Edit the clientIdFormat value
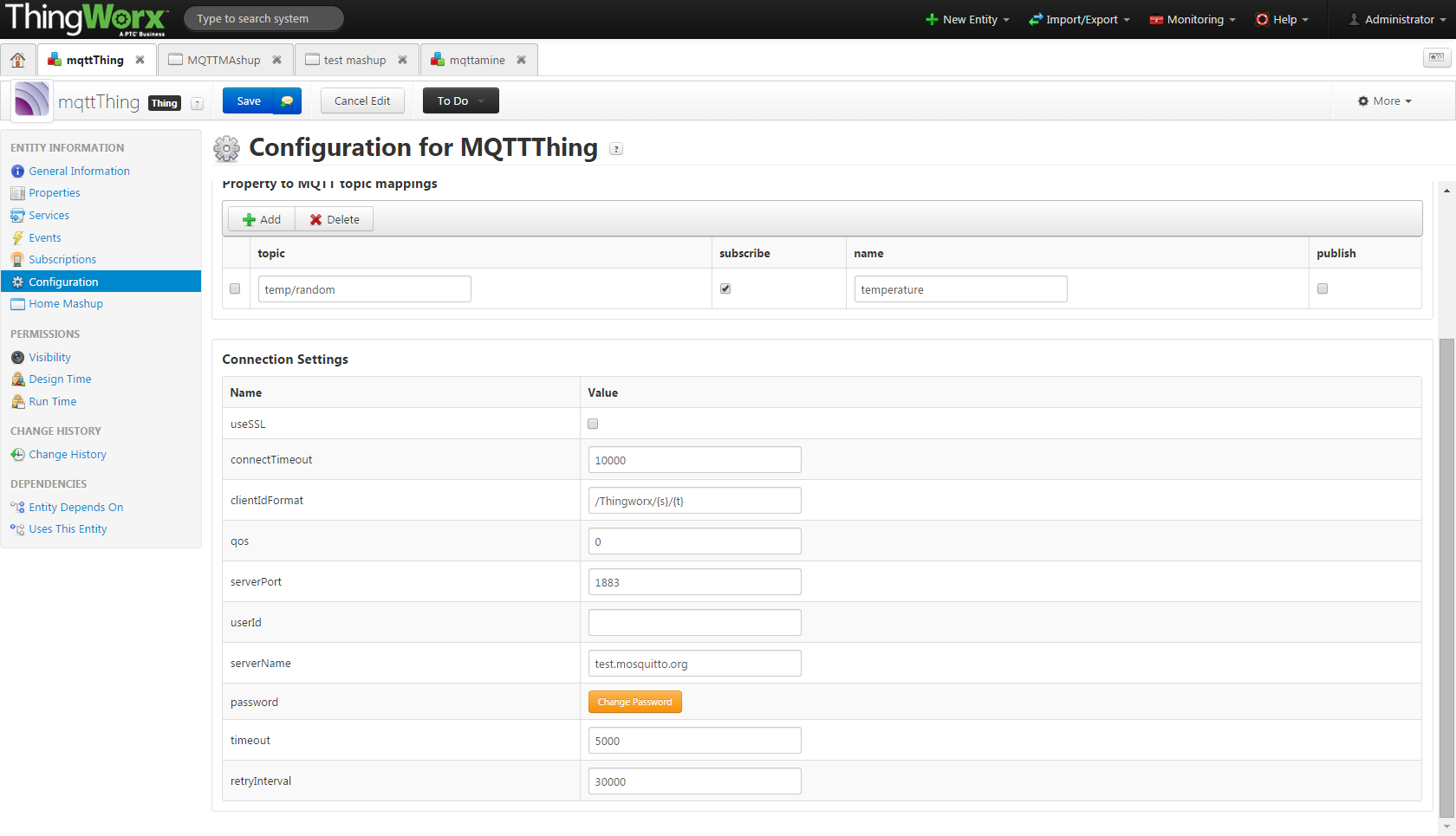1456x836 pixels. [695, 501]
